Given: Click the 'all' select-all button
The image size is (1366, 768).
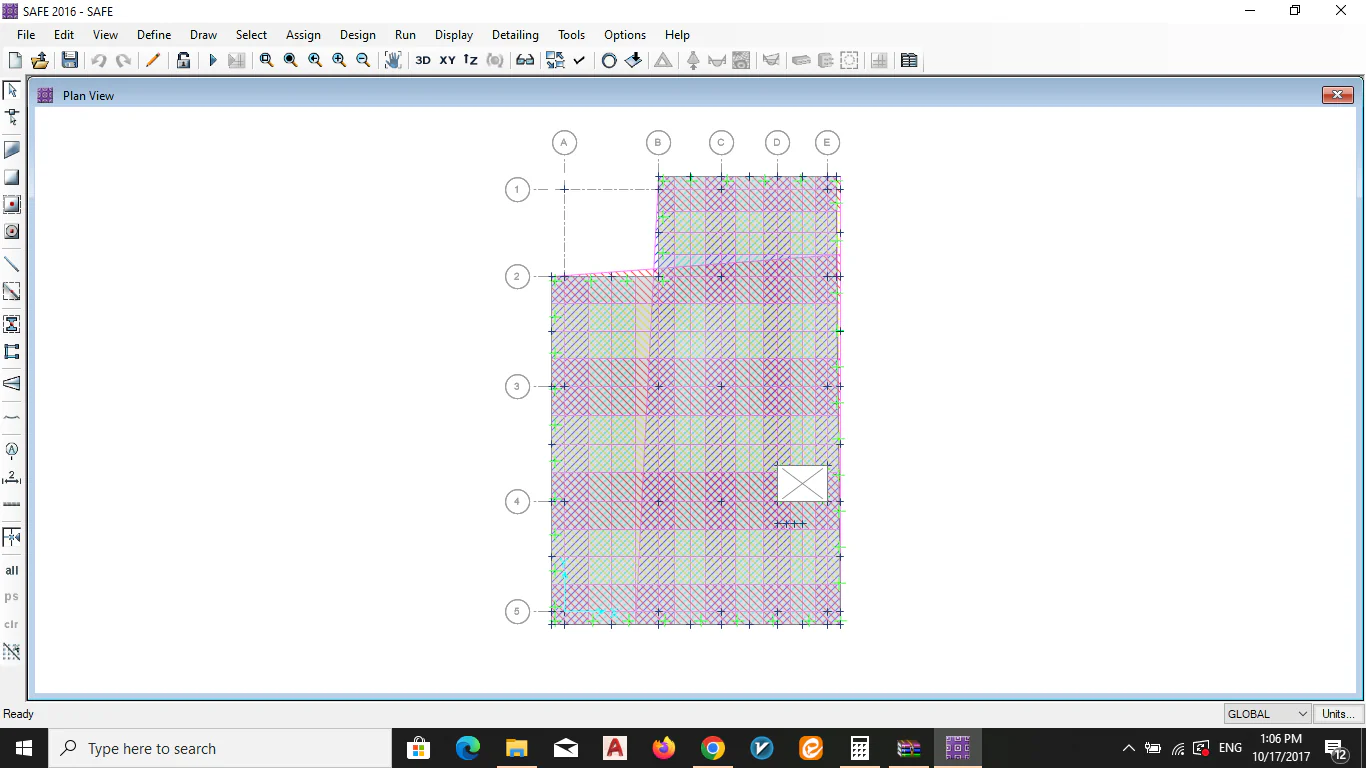Looking at the screenshot, I should (12, 570).
